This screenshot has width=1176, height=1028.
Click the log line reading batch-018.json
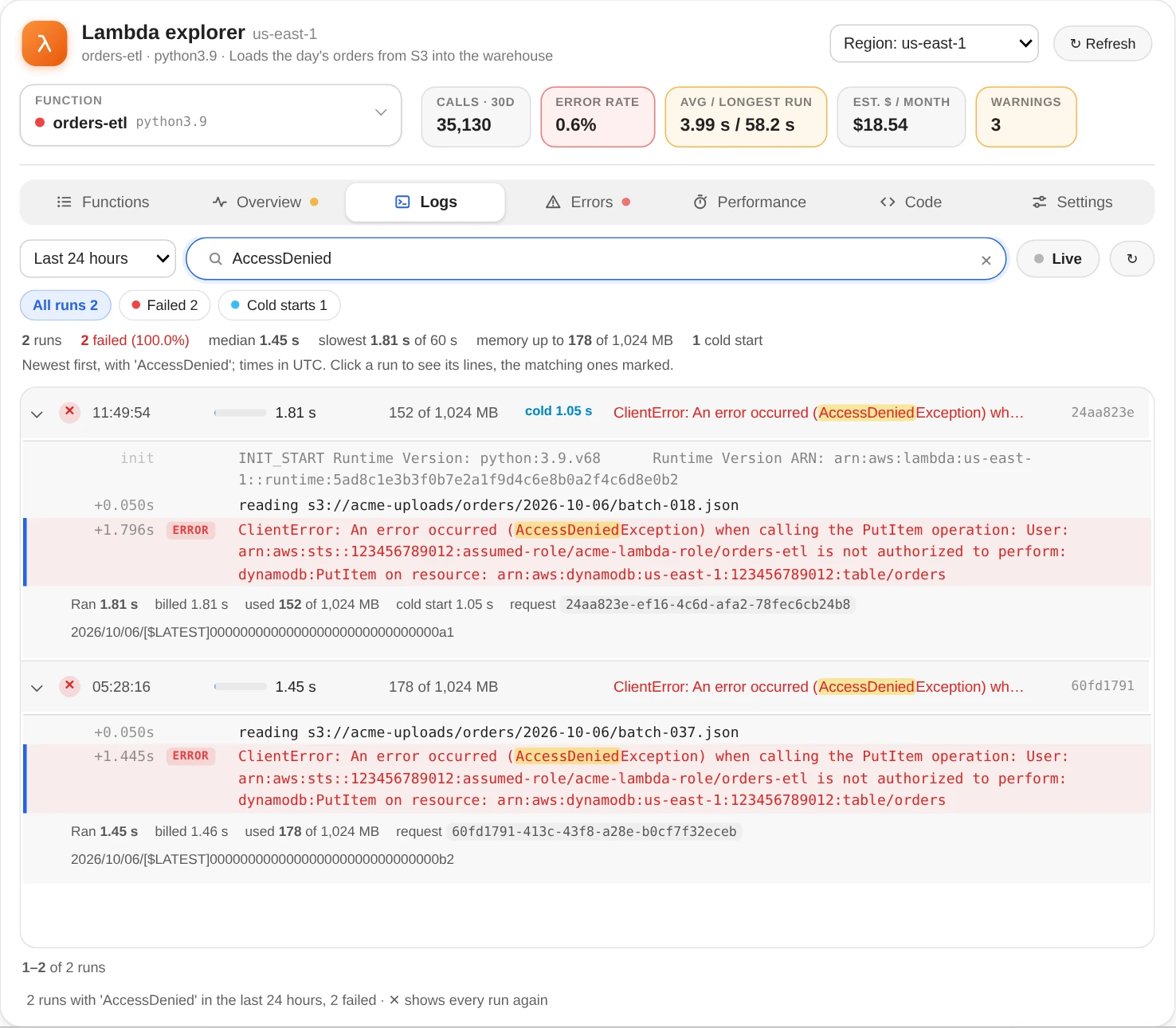coord(586,505)
